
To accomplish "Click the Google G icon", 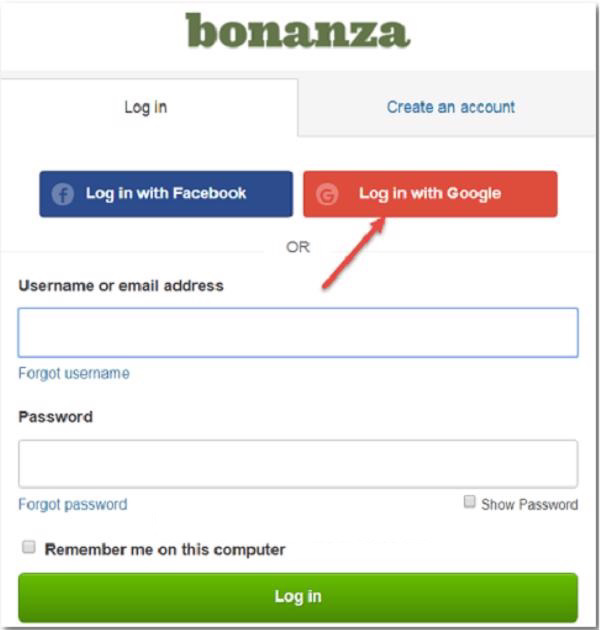I will pyautogui.click(x=327, y=195).
